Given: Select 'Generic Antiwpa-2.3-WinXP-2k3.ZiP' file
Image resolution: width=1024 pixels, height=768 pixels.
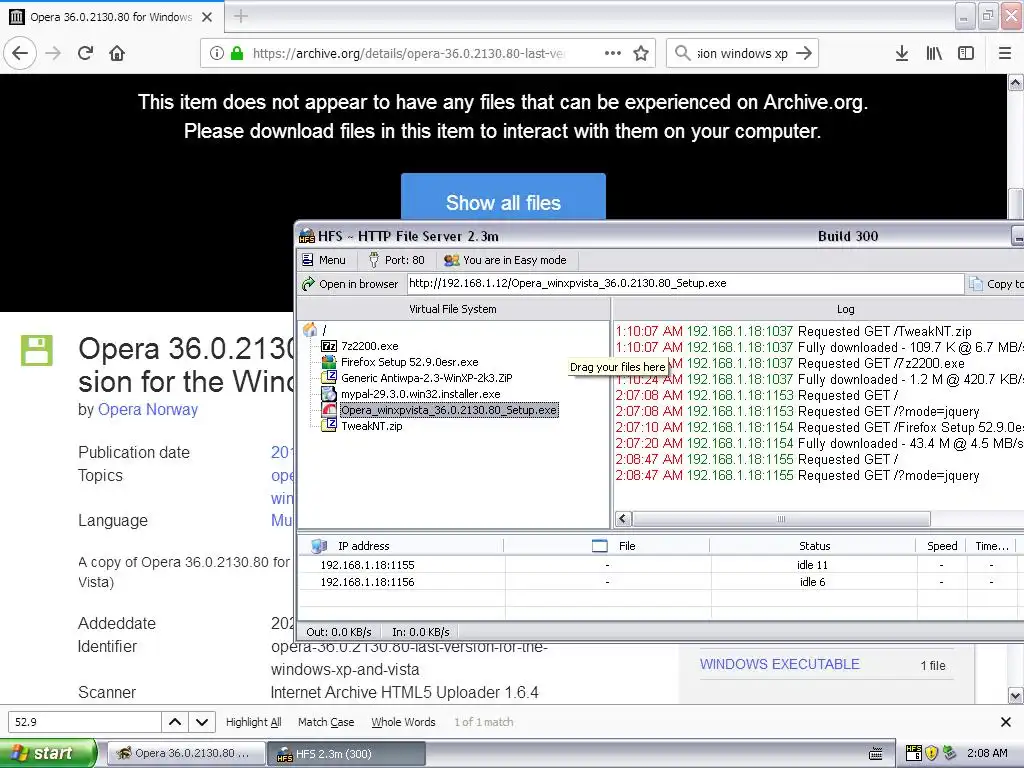Looking at the screenshot, I should (426, 377).
